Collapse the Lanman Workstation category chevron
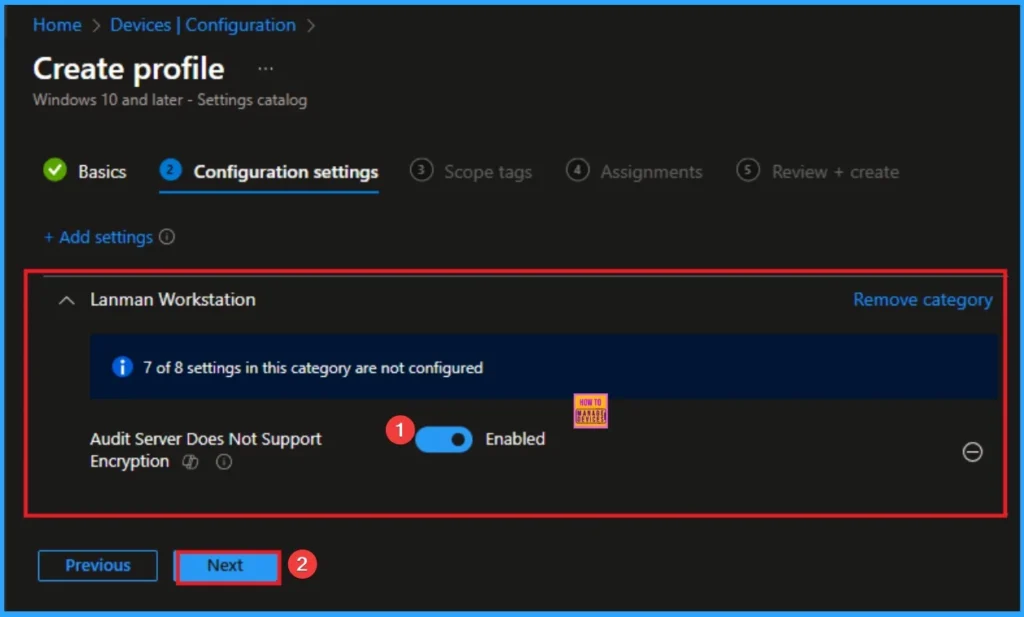Screen dimensions: 1024x617 pyautogui.click(x=67, y=300)
